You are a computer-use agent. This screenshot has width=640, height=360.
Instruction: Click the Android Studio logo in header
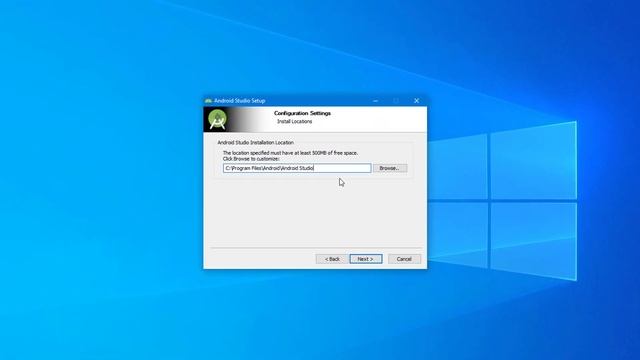pyautogui.click(x=218, y=119)
